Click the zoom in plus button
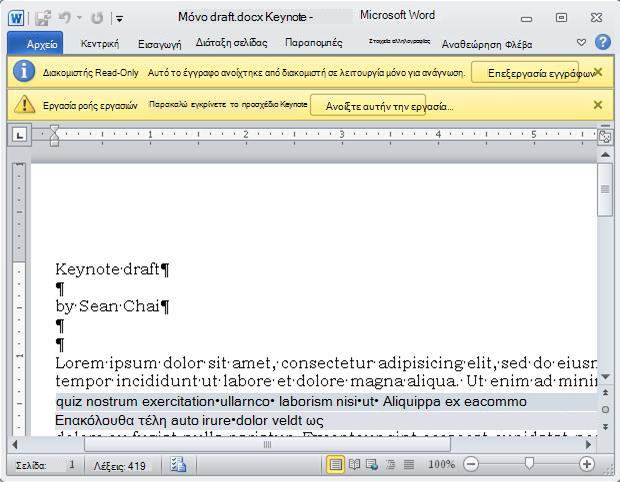The height and width of the screenshot is (482, 620). [x=587, y=464]
